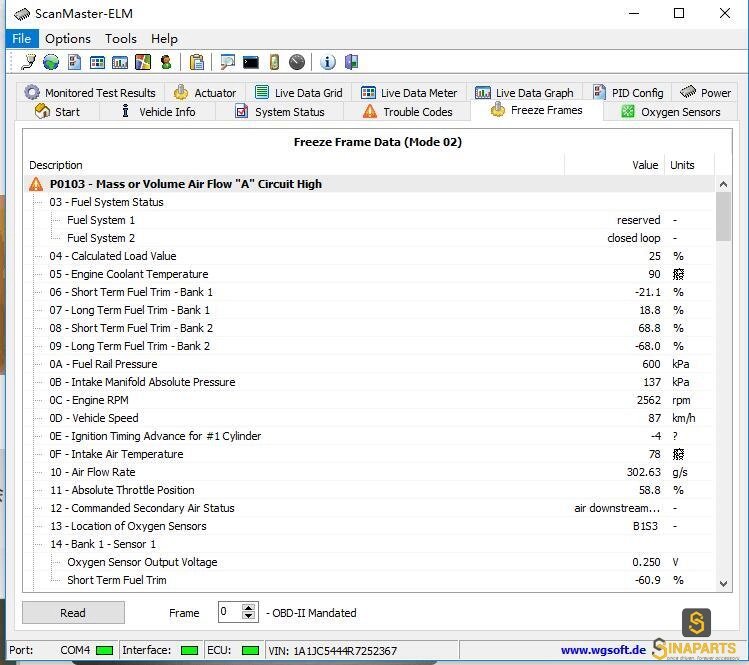Click the connect plug icon in the toolbar
The width and height of the screenshot is (749, 665).
click(28, 62)
